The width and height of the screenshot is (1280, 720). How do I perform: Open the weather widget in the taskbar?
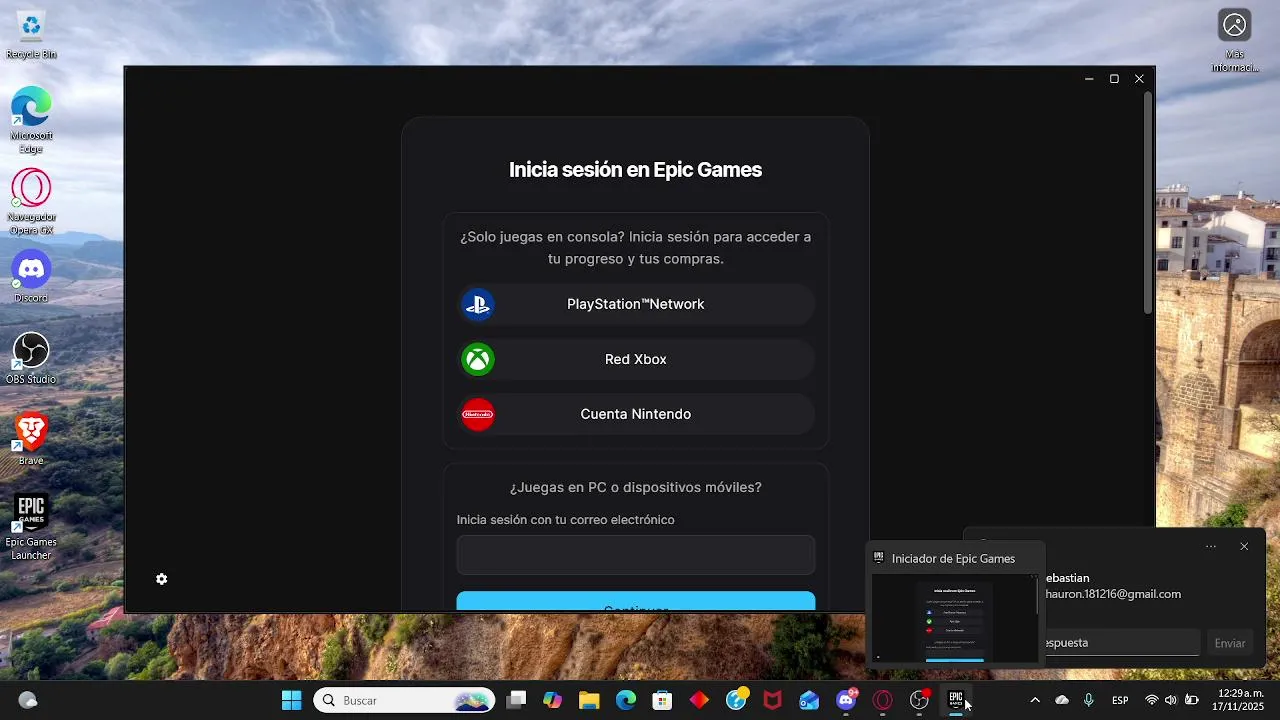coord(28,700)
